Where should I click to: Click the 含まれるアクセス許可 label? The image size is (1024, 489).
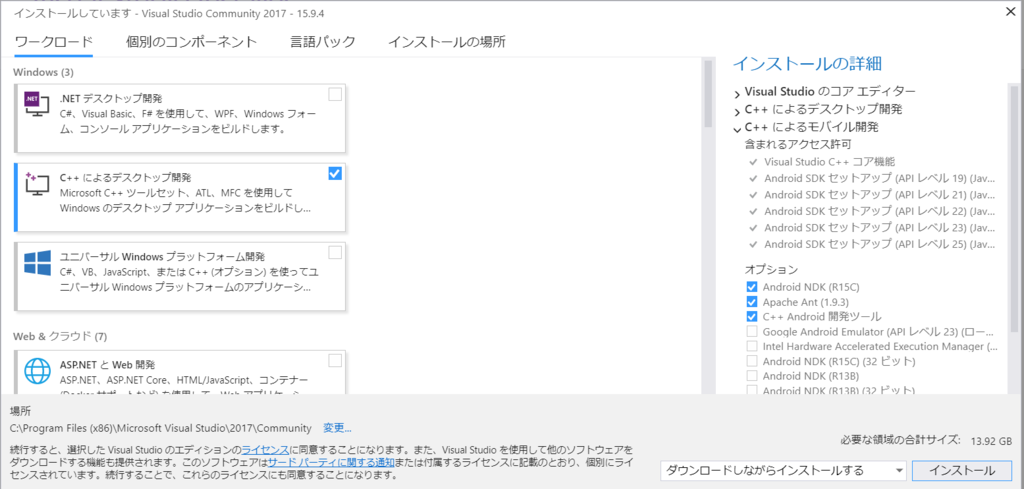(x=798, y=144)
